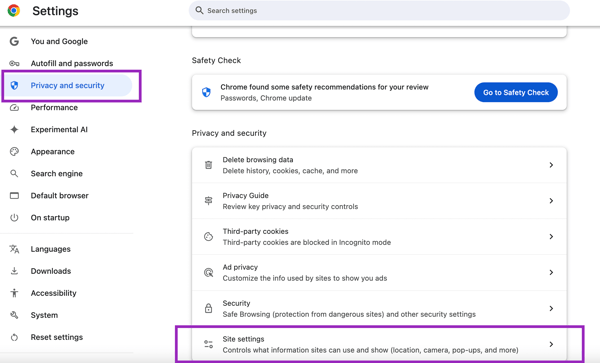Click the Chrome logo beside Settings
The height and width of the screenshot is (363, 600).
click(14, 11)
